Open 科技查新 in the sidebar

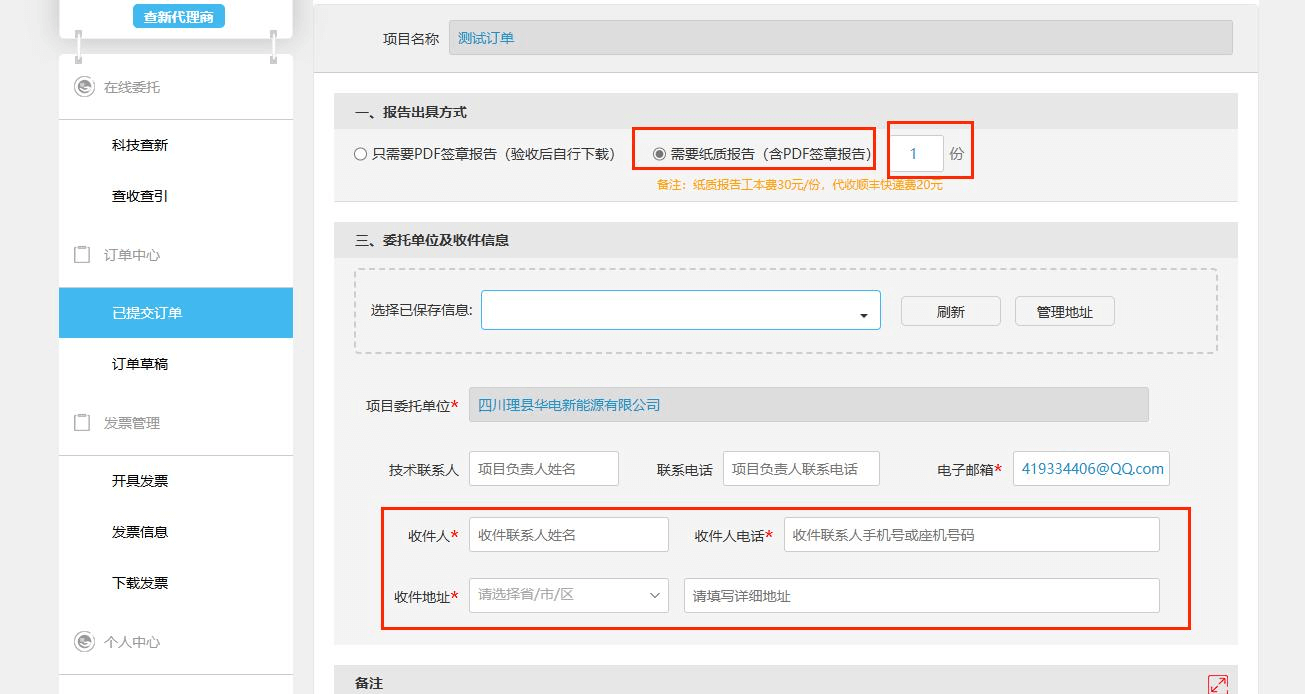pos(140,146)
